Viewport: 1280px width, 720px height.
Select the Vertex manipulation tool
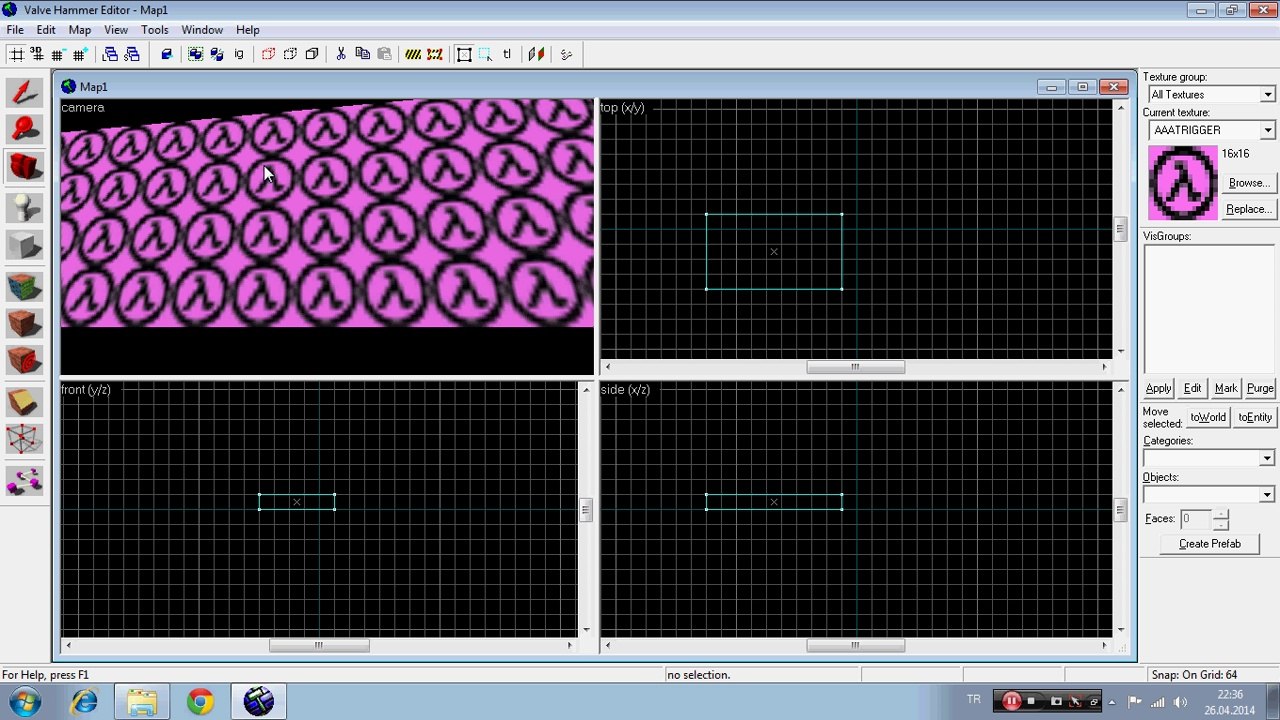point(25,440)
